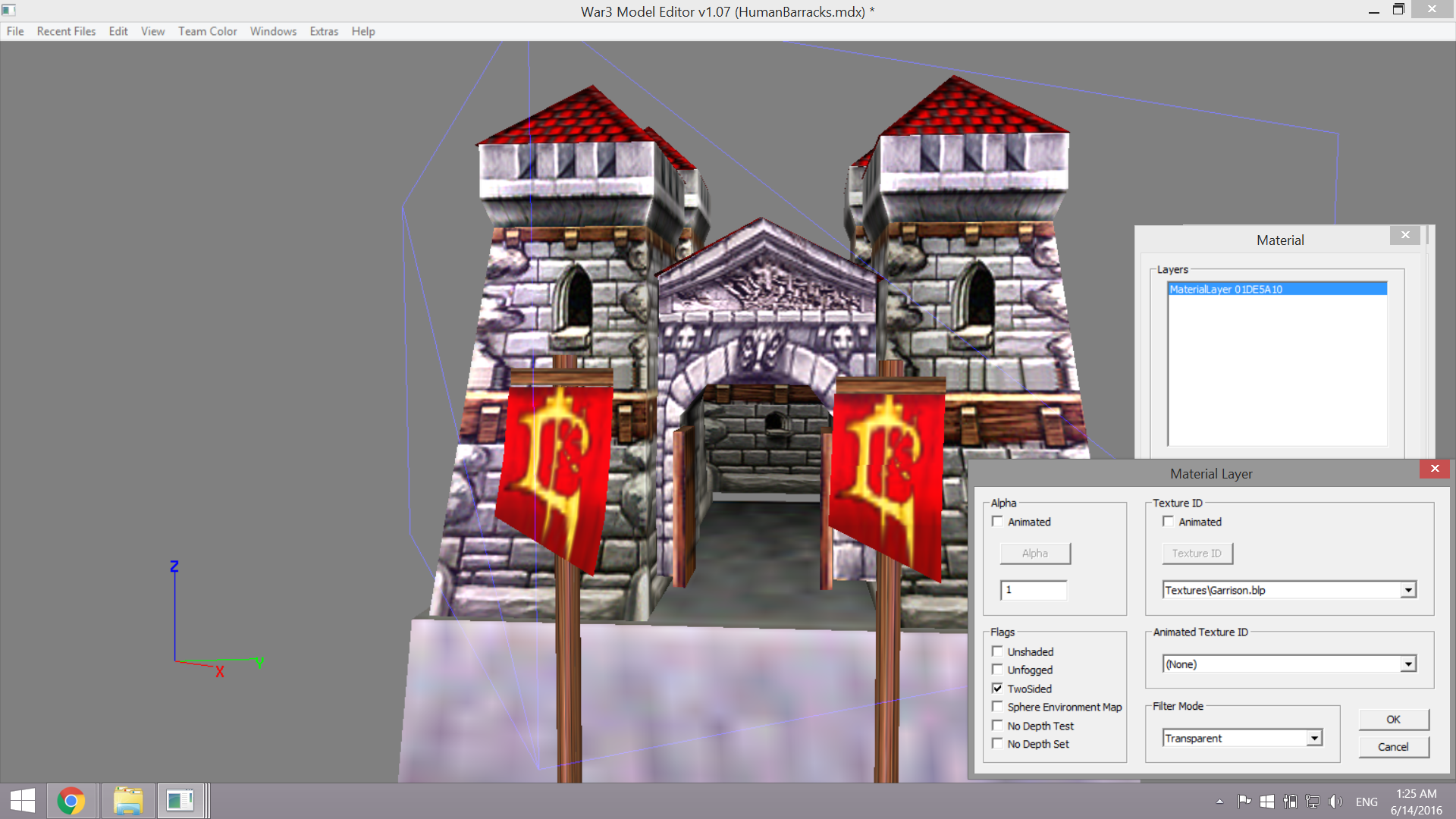Click the power/USB device tray icon
Viewport: 1456px width, 819px height.
(x=1290, y=802)
